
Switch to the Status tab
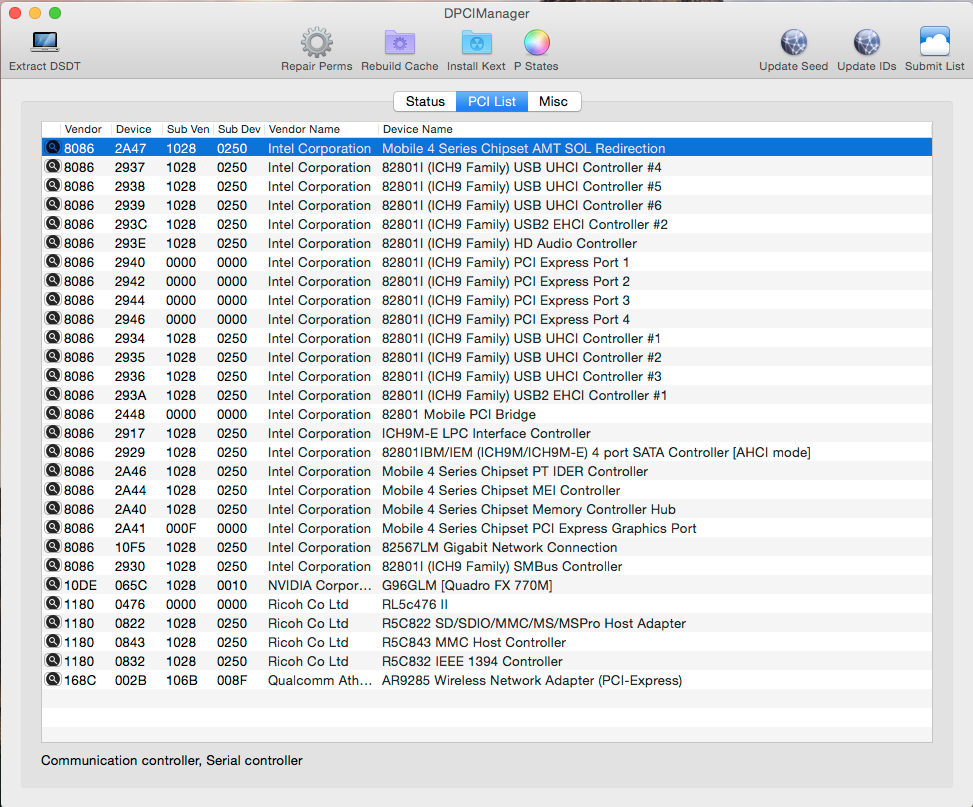point(425,102)
